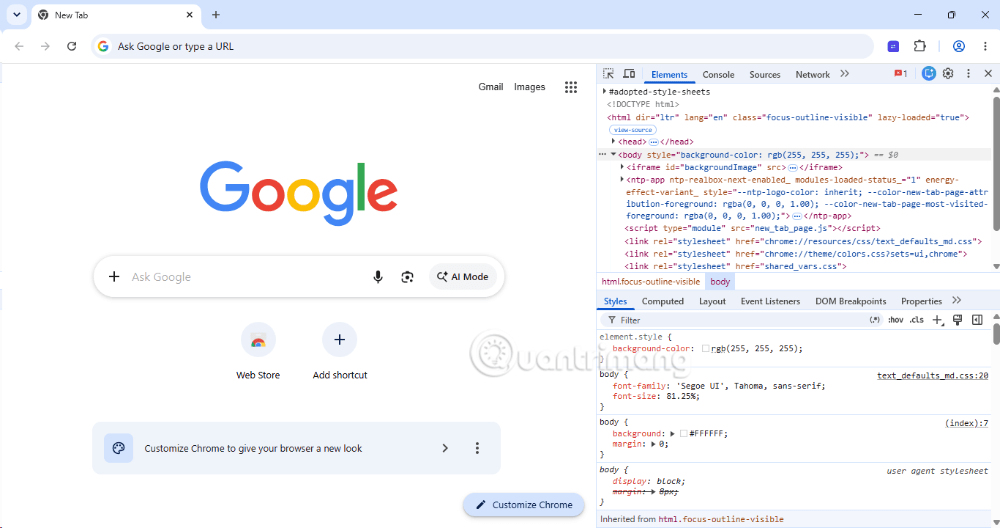Expand the head element node

point(614,142)
